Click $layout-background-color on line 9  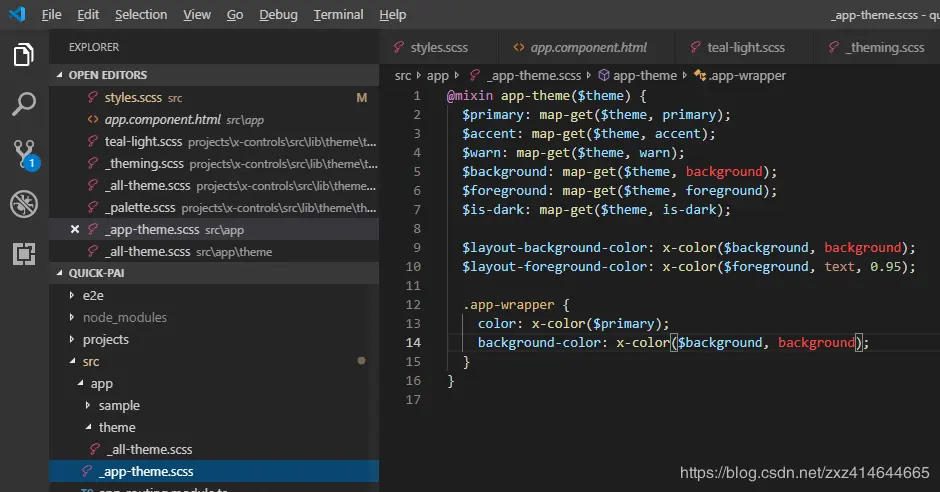pyautogui.click(x=557, y=247)
